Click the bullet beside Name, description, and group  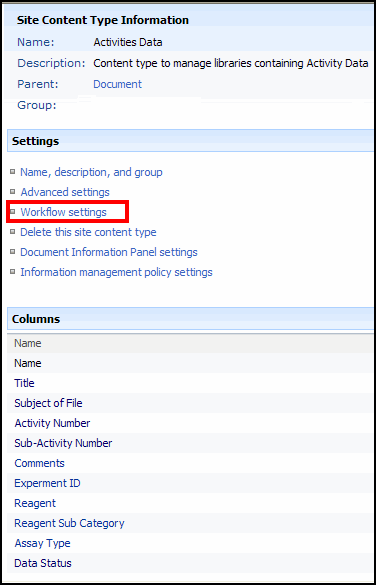[x=13, y=172]
